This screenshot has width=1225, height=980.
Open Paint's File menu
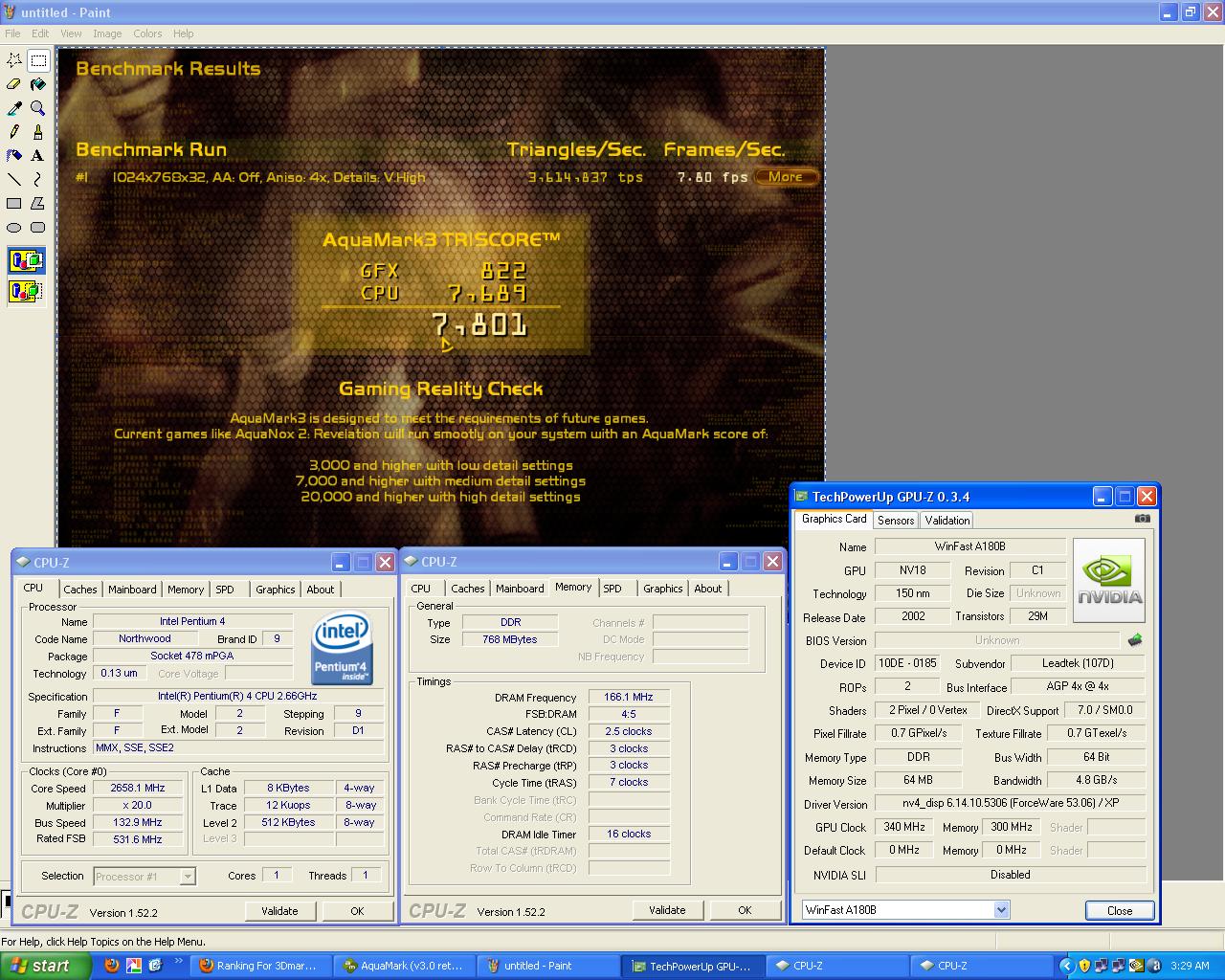point(12,33)
